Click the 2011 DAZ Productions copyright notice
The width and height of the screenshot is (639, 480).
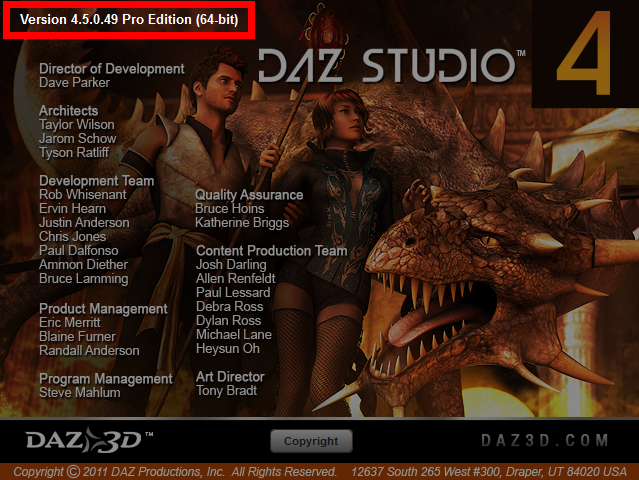pos(175,472)
